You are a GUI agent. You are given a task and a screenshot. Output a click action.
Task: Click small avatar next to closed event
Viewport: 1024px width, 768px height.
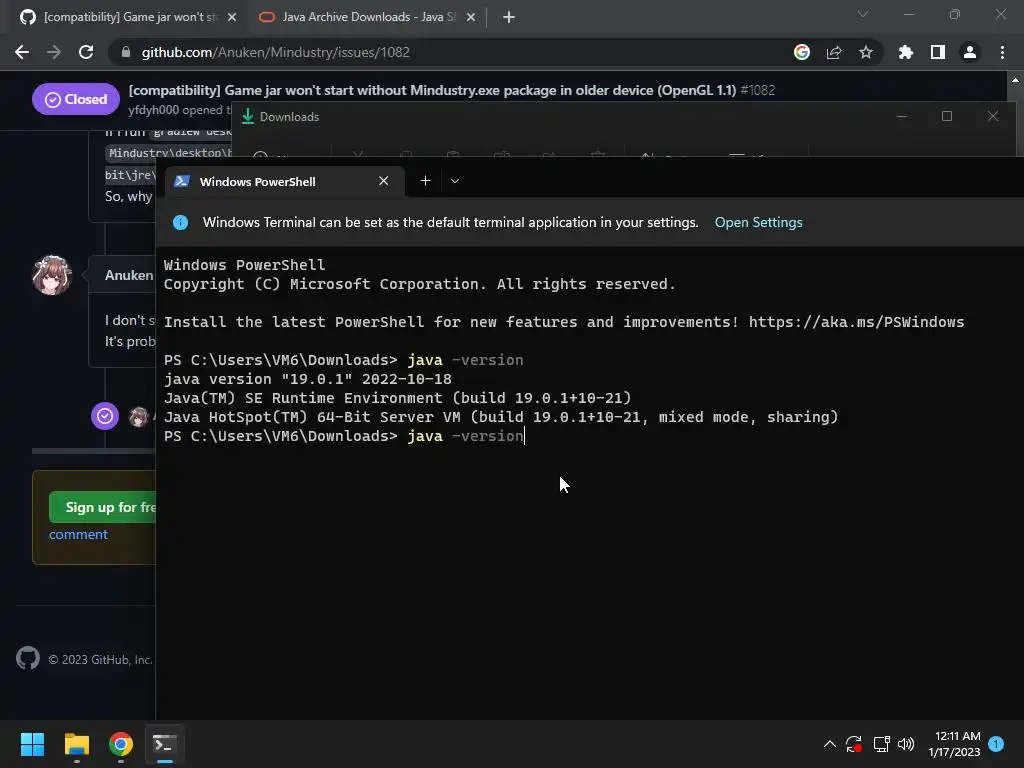coord(138,417)
